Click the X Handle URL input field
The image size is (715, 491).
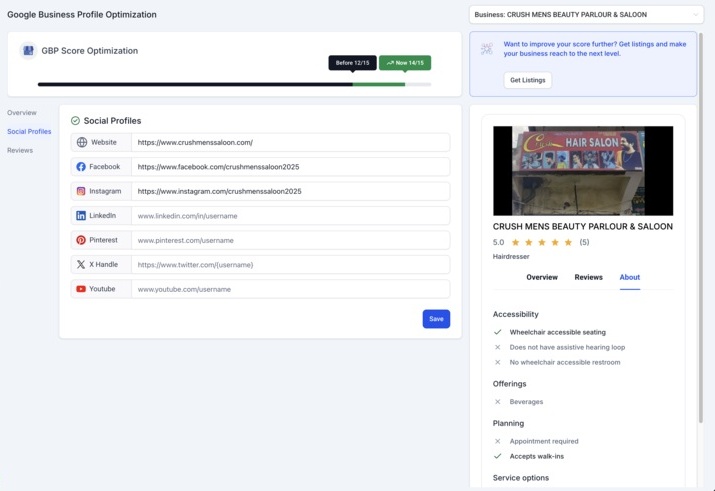click(x=290, y=264)
